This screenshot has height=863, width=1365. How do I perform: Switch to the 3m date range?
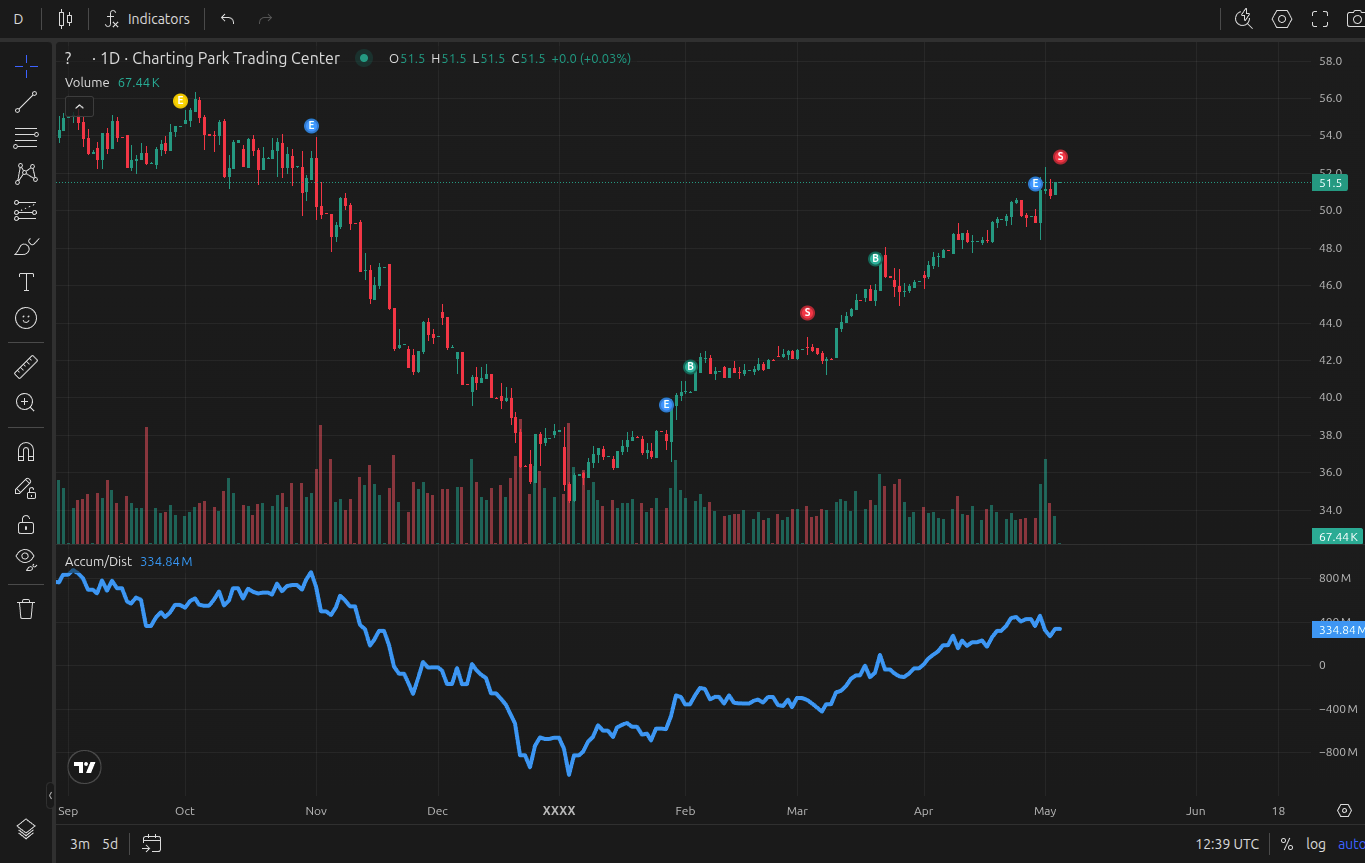[x=79, y=844]
